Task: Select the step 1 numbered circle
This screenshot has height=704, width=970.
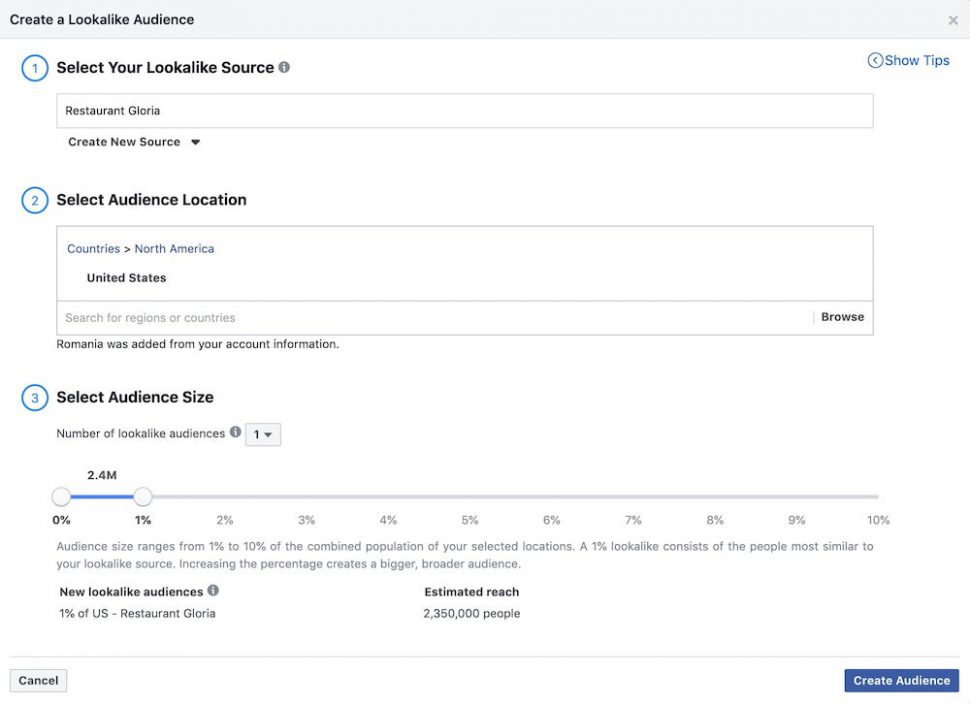Action: click(34, 67)
